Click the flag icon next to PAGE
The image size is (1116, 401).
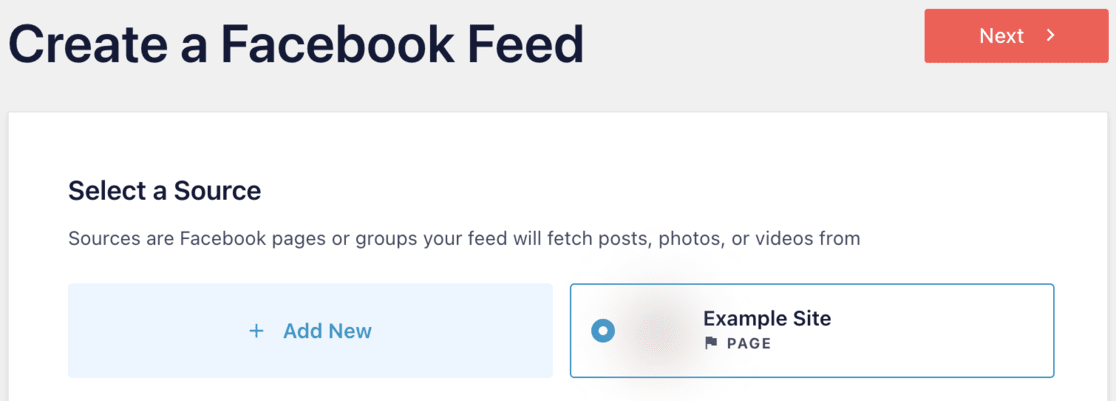click(711, 343)
